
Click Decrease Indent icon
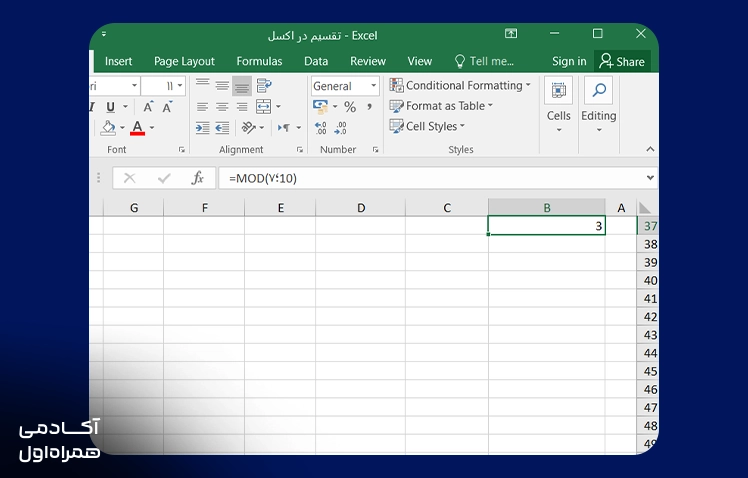(x=222, y=127)
